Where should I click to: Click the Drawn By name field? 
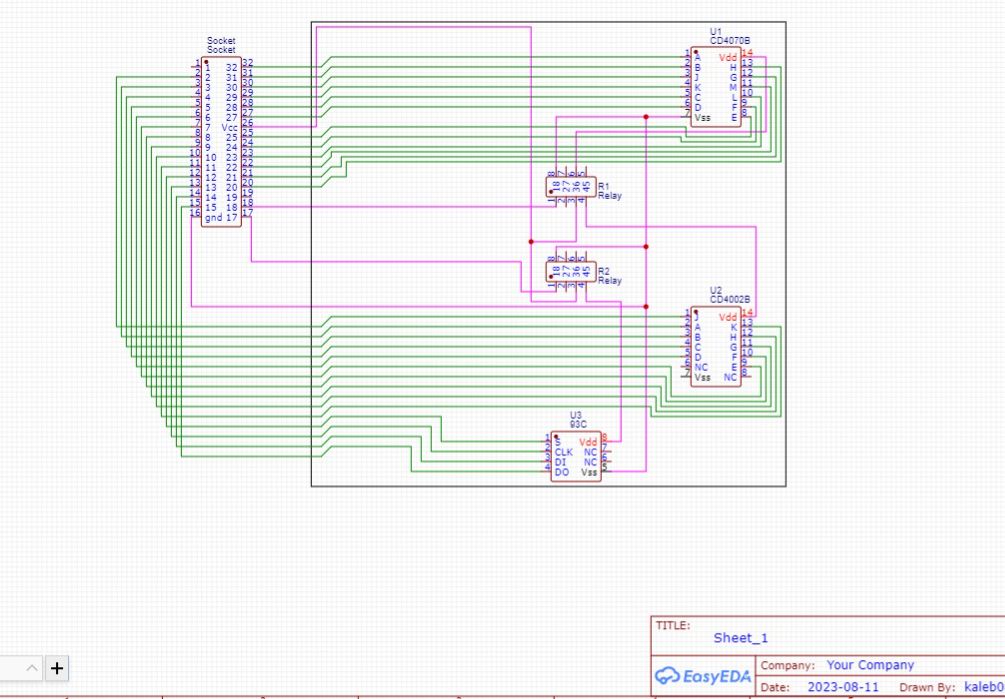click(983, 688)
